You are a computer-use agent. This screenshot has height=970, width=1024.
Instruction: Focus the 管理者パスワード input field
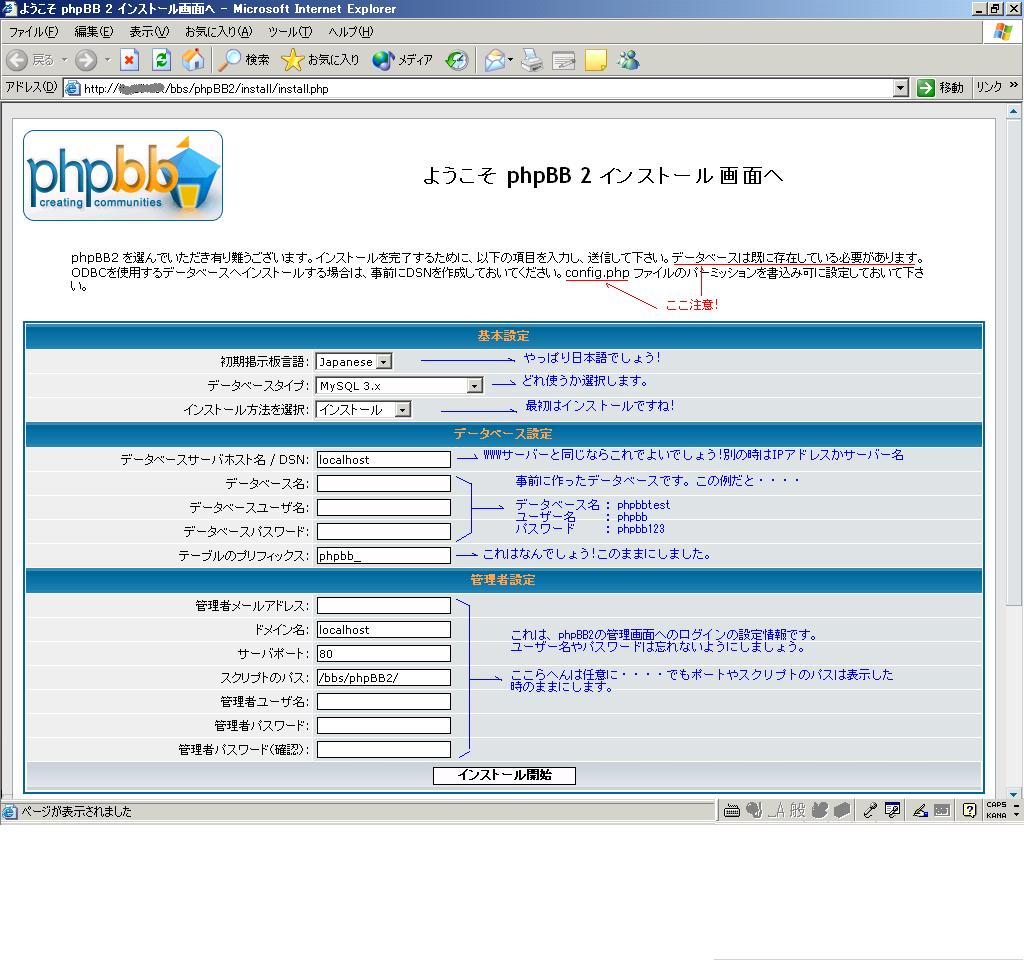point(383,726)
